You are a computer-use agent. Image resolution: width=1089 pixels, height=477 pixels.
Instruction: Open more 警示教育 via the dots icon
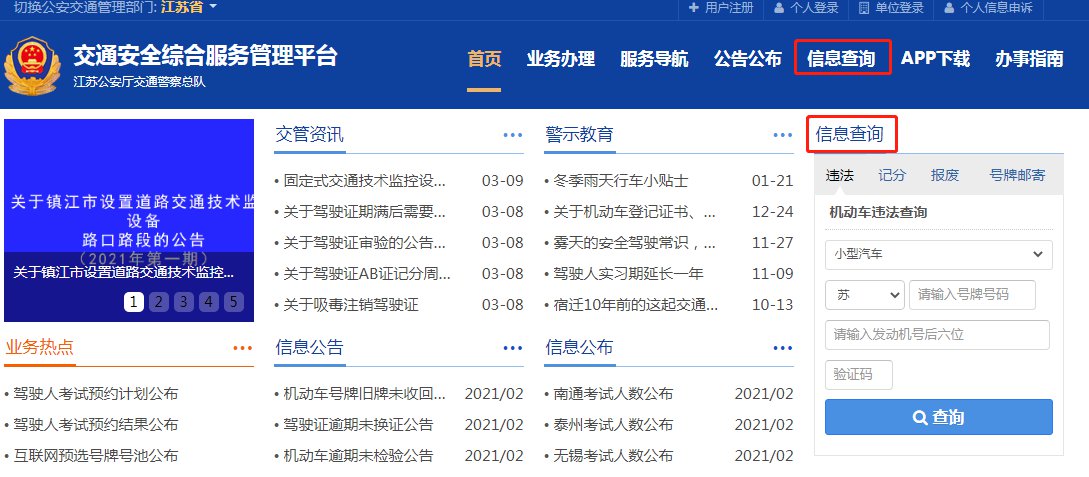(783, 135)
